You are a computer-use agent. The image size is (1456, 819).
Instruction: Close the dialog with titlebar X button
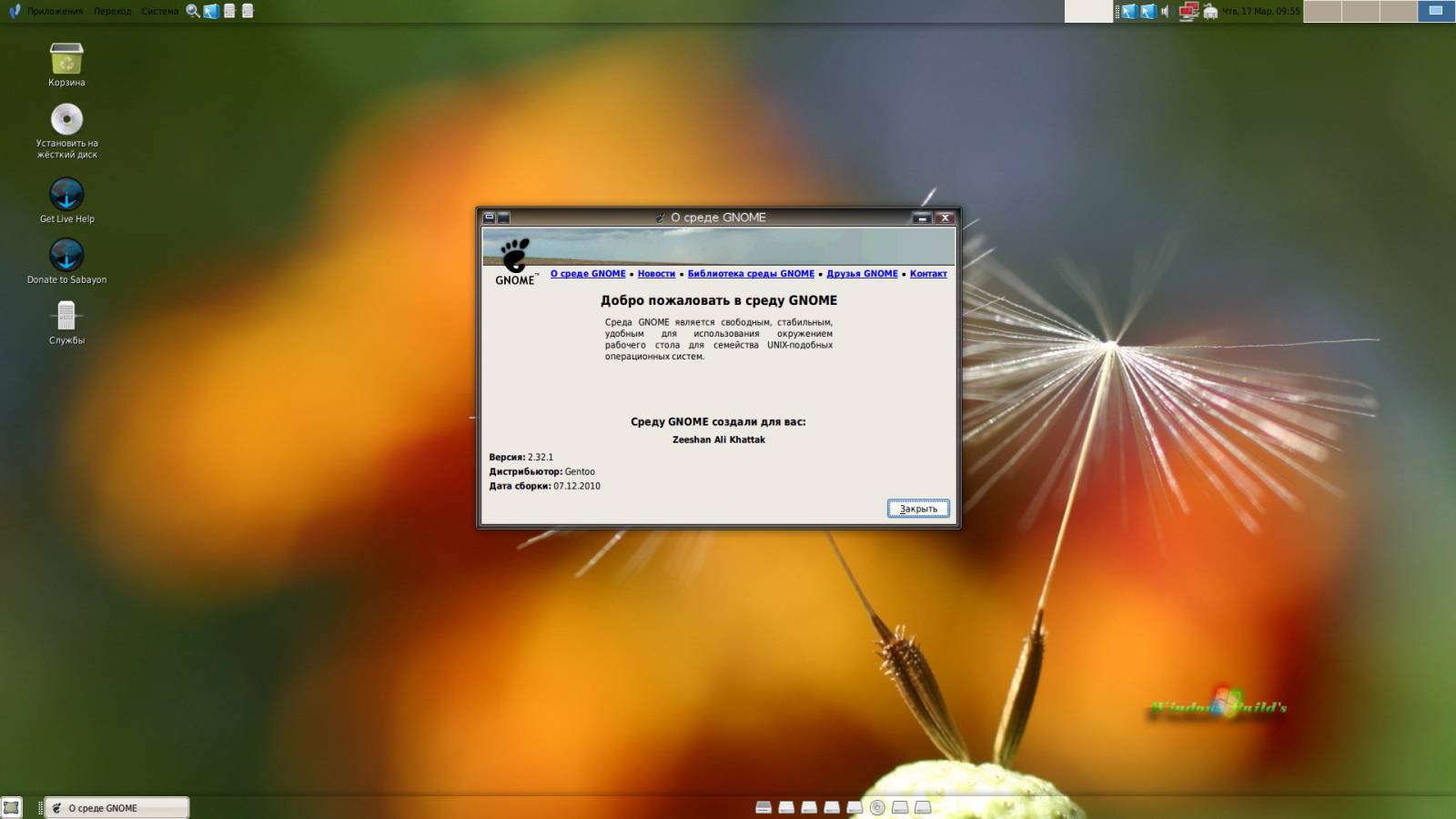click(945, 217)
